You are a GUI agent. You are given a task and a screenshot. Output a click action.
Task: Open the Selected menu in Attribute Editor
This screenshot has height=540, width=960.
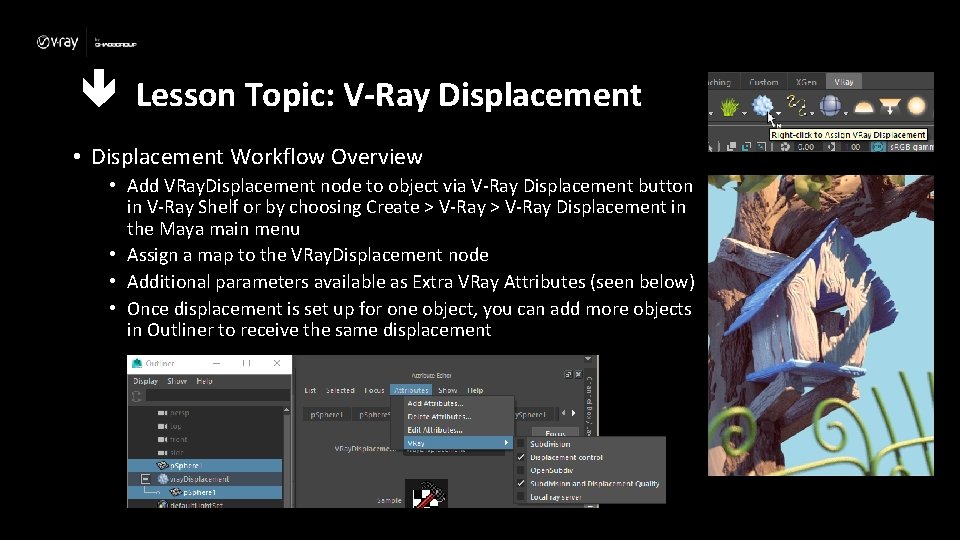pos(340,390)
